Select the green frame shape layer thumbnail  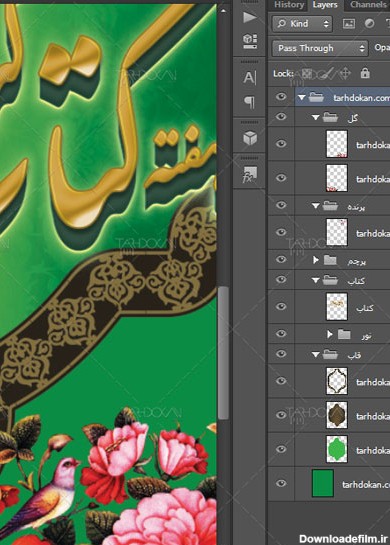(x=336, y=449)
